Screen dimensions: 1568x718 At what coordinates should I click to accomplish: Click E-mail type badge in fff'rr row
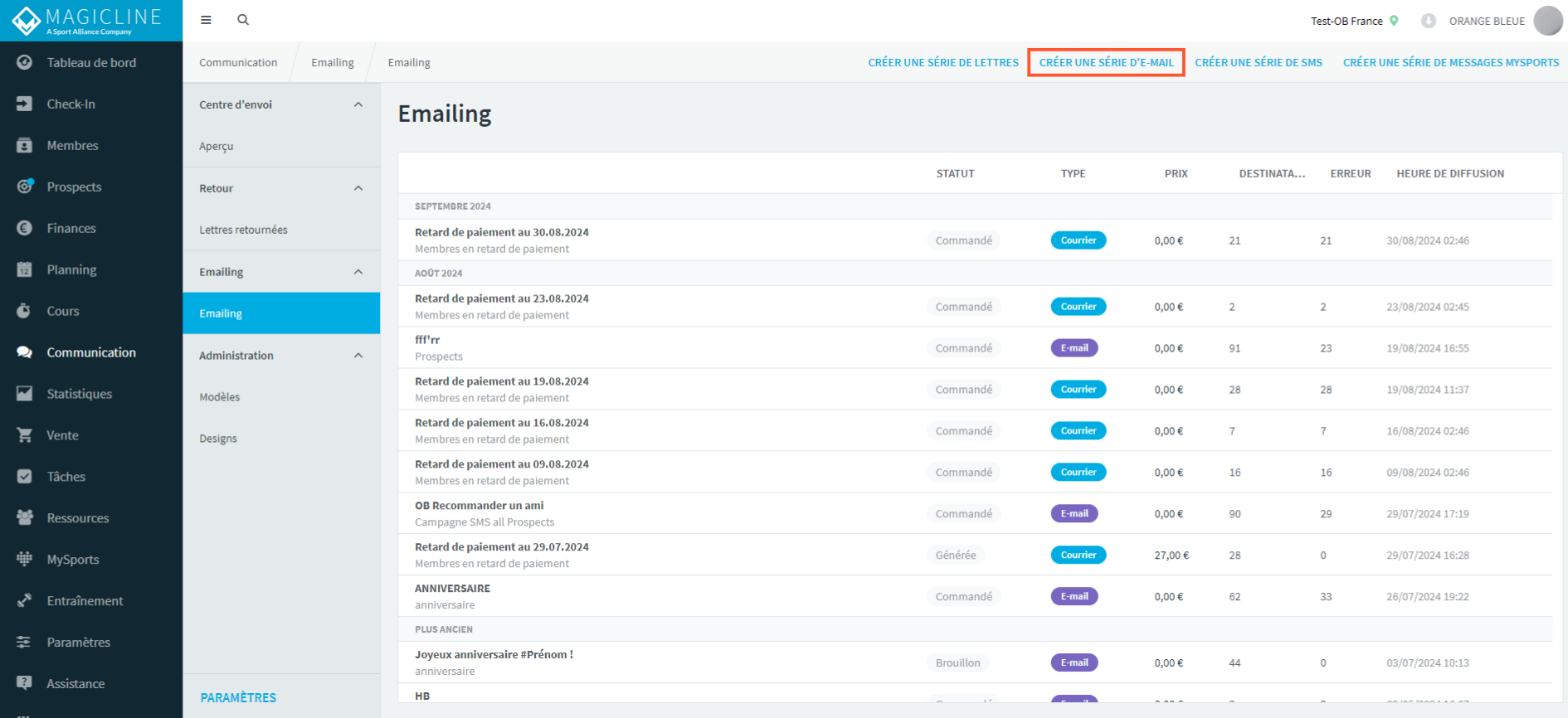coord(1074,348)
